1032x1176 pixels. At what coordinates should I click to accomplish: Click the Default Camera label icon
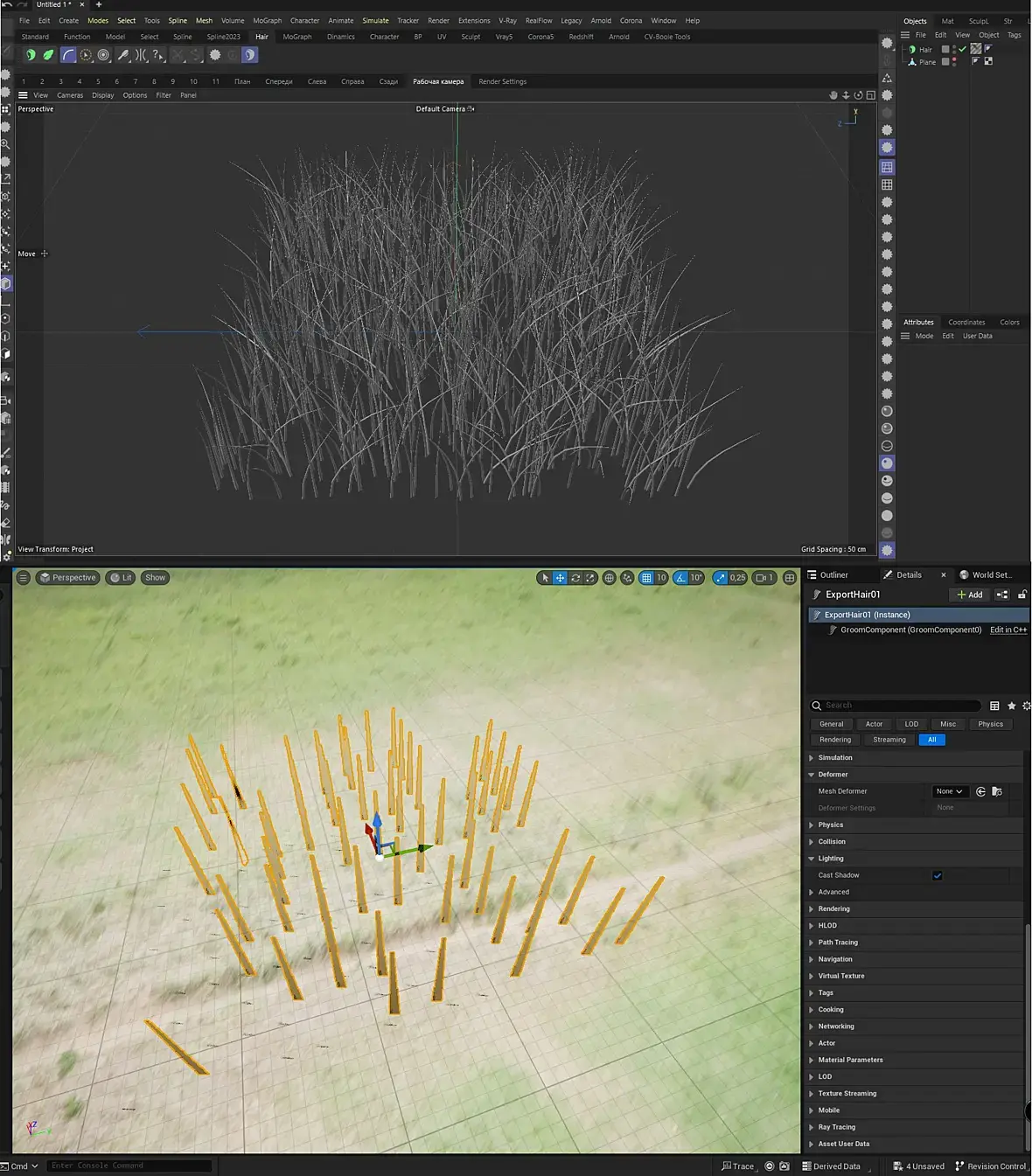(x=471, y=109)
